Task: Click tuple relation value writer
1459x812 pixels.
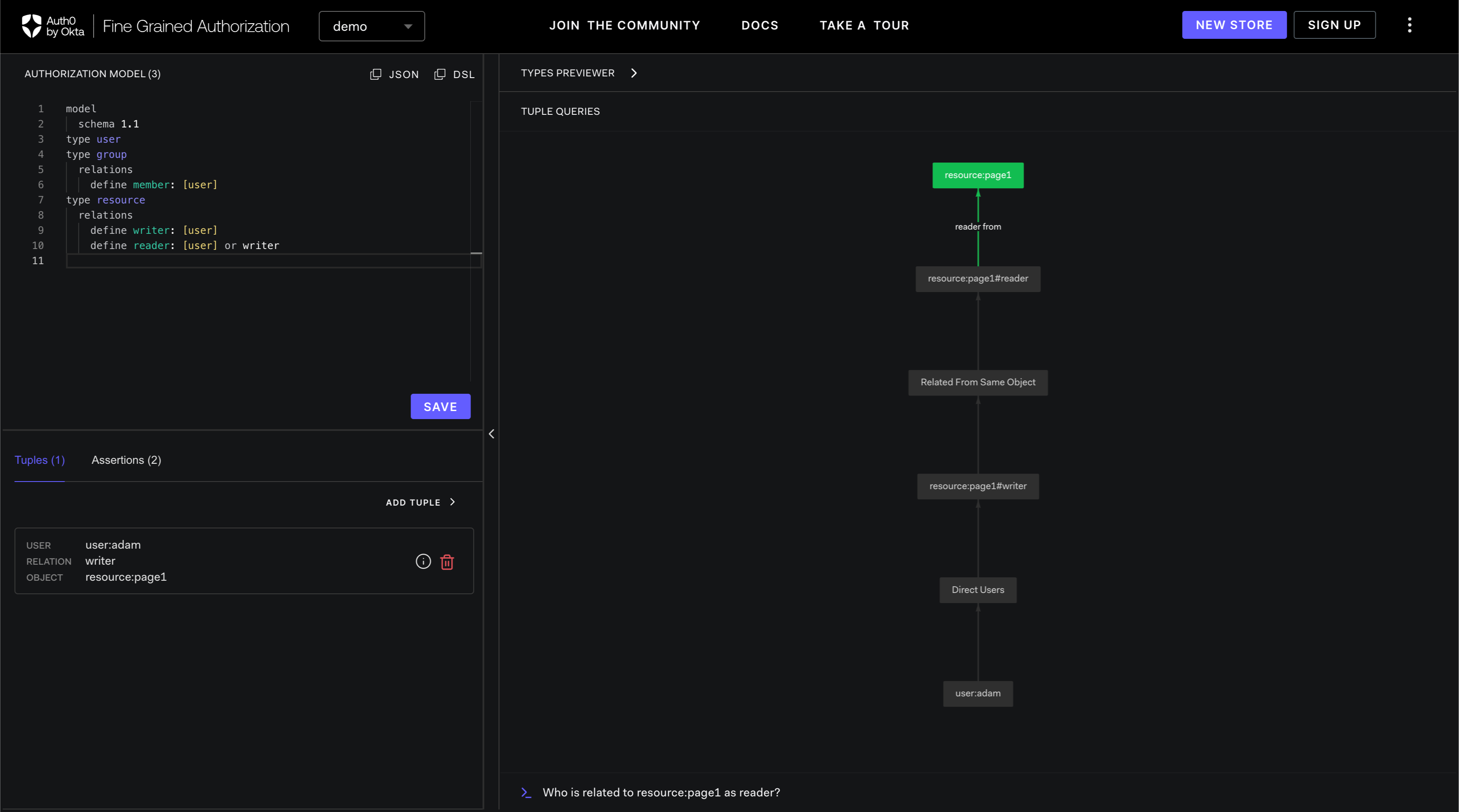Action: coord(100,561)
